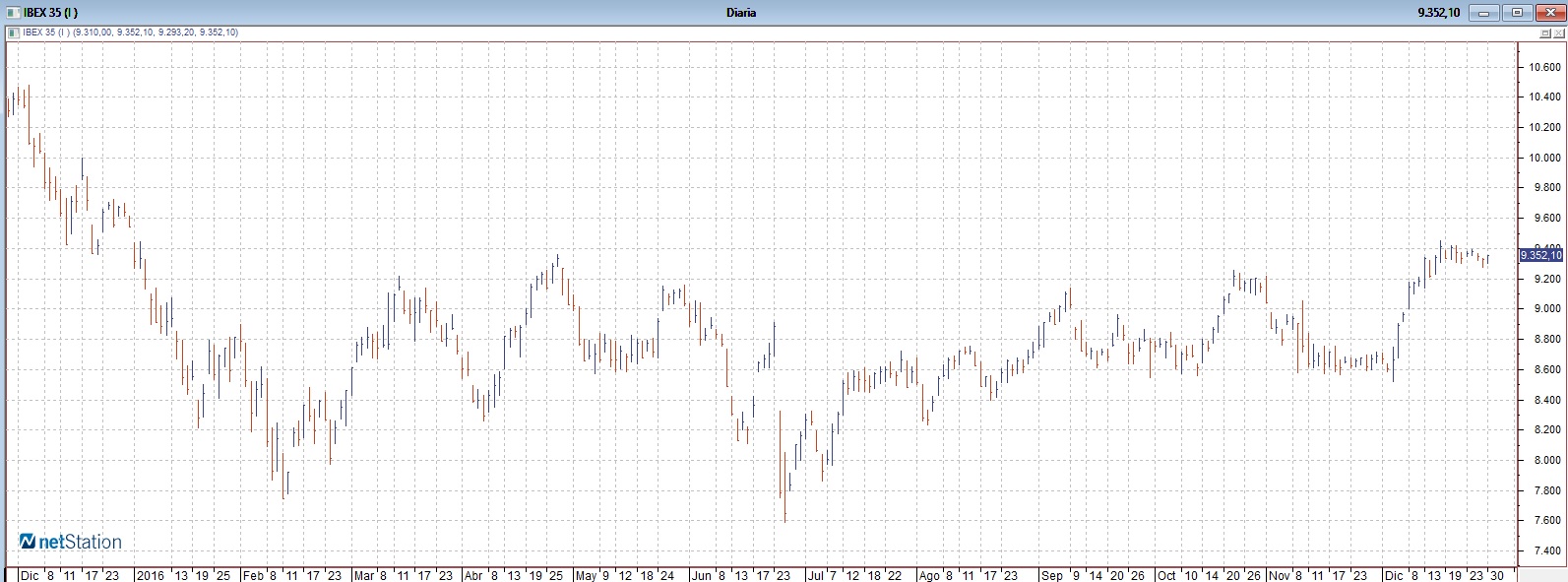The height and width of the screenshot is (582, 1568).
Task: Click the 2016 year marker on the time axis
Action: click(x=151, y=575)
